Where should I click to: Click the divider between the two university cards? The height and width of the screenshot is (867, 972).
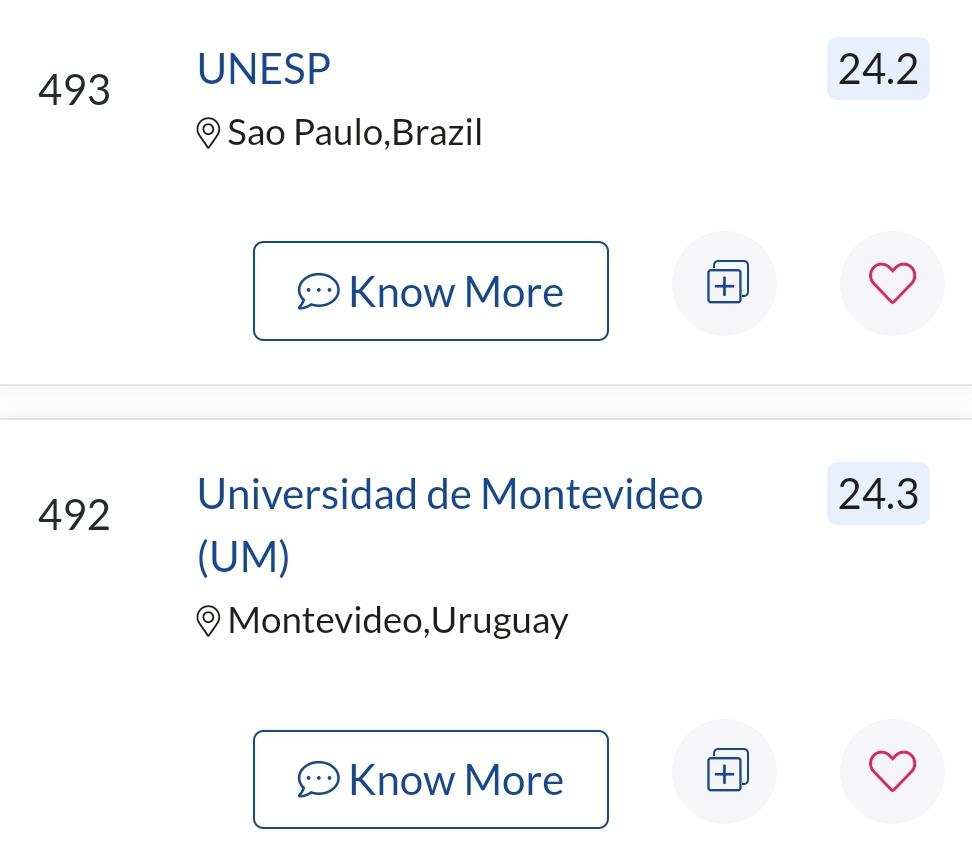pyautogui.click(x=486, y=402)
